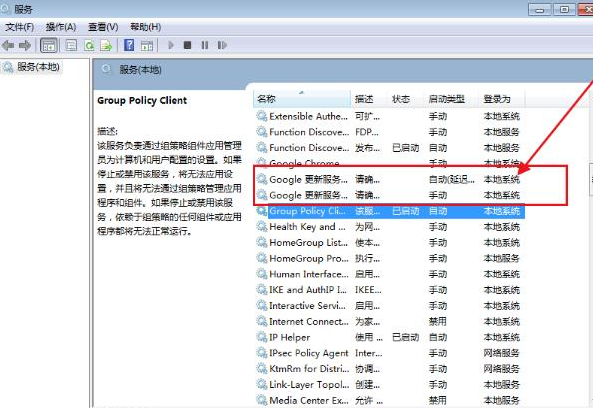
Task: Start the service with the play icon
Action: click(171, 45)
